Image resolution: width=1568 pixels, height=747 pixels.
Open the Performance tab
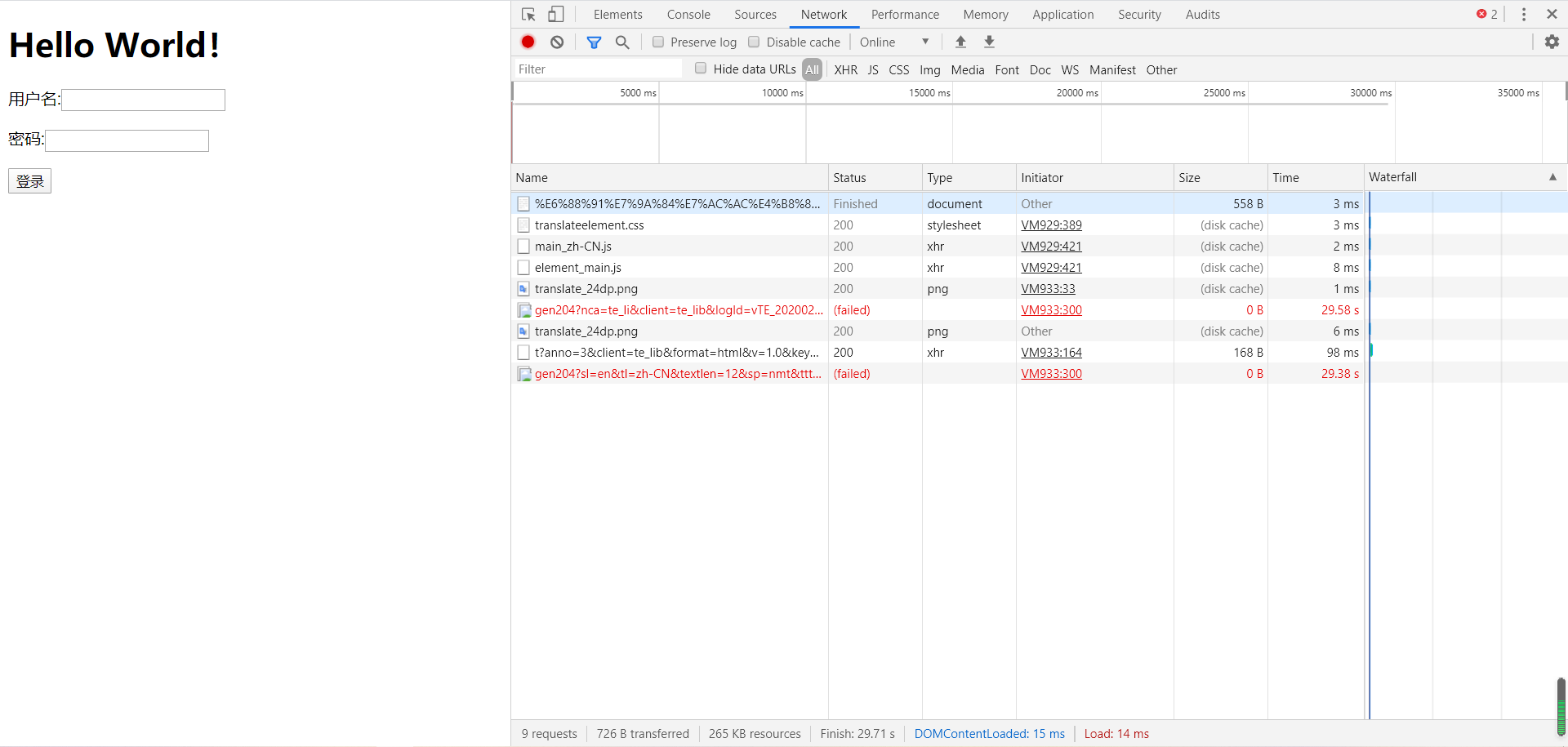[x=905, y=15]
